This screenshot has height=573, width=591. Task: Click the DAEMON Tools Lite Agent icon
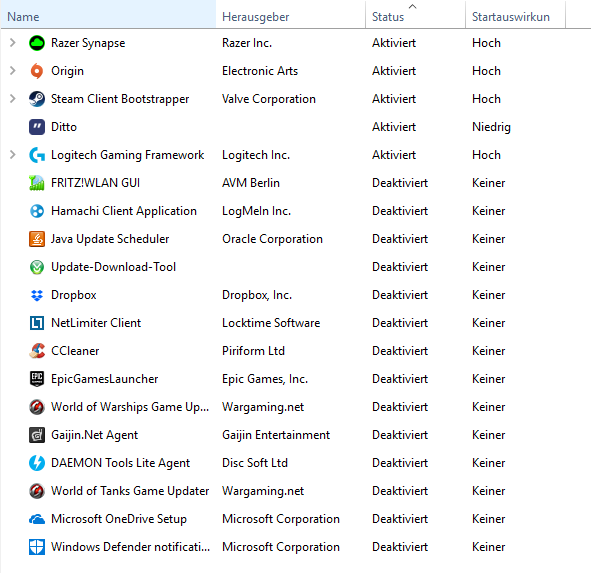pos(37,463)
